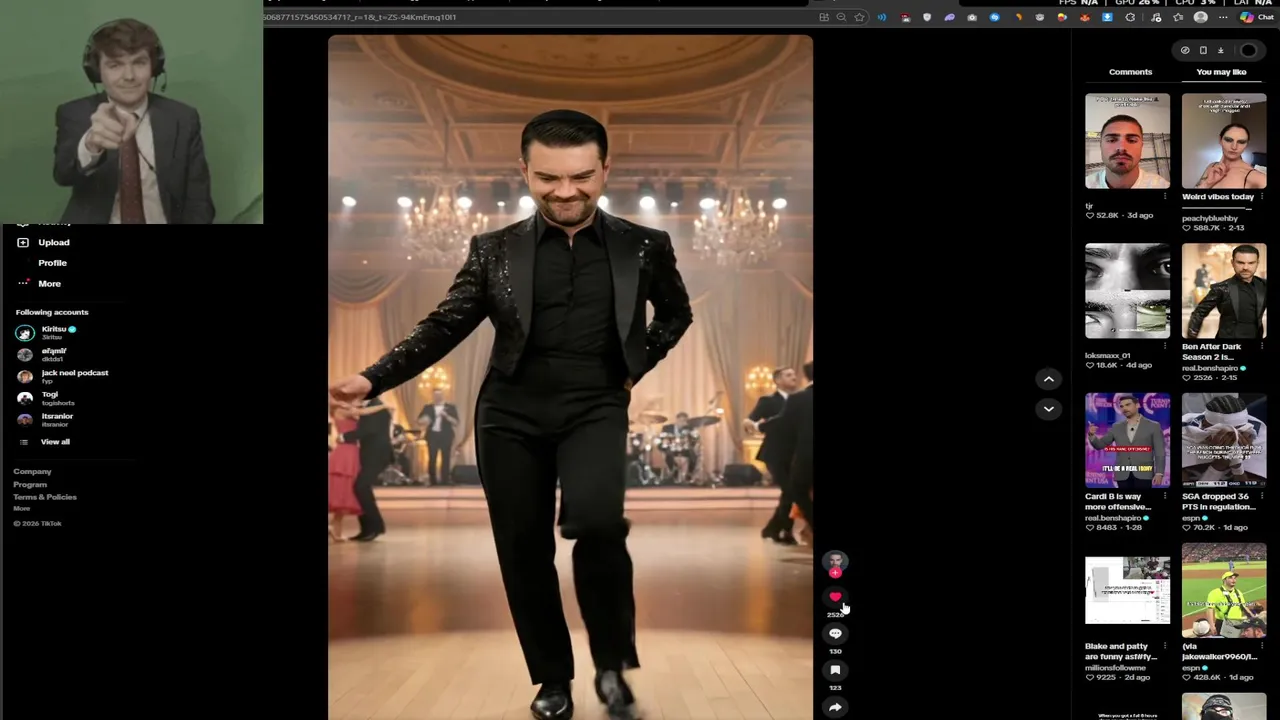Open the Blake and patty video thumbnail
Screen dimensions: 1280x720
pos(1127,591)
